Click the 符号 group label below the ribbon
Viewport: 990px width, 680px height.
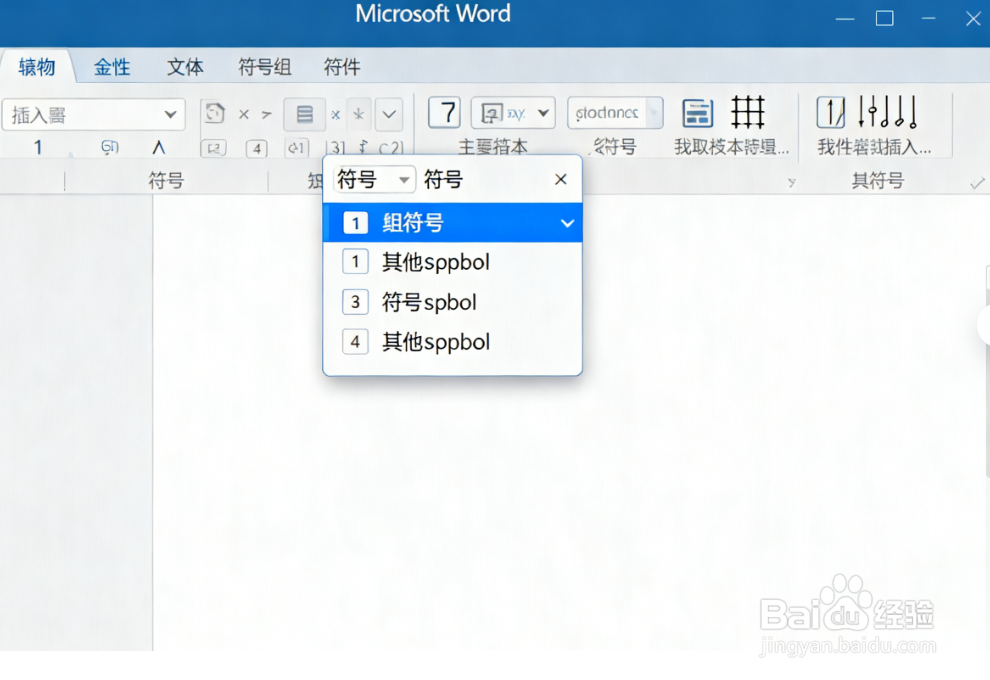pos(166,181)
